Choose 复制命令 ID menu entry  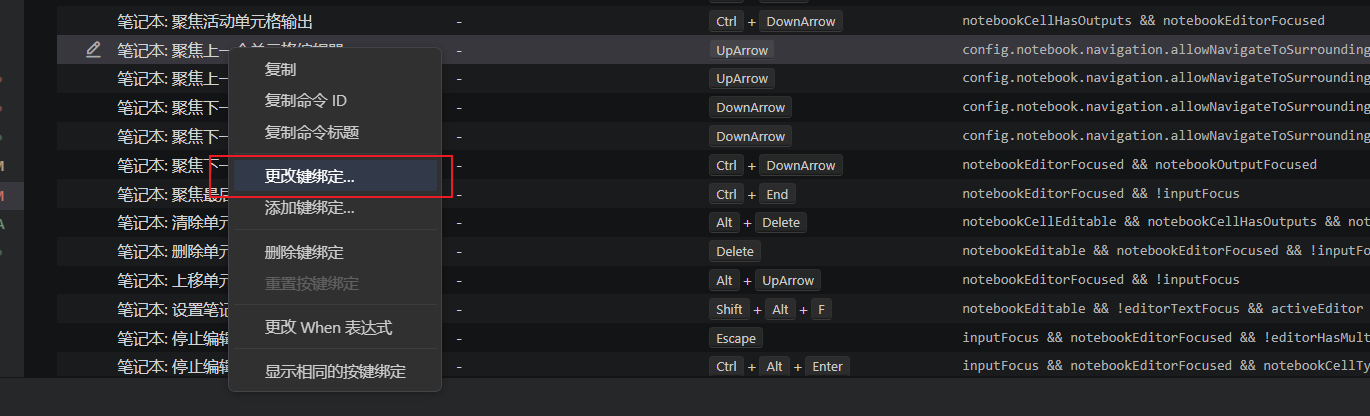point(305,101)
